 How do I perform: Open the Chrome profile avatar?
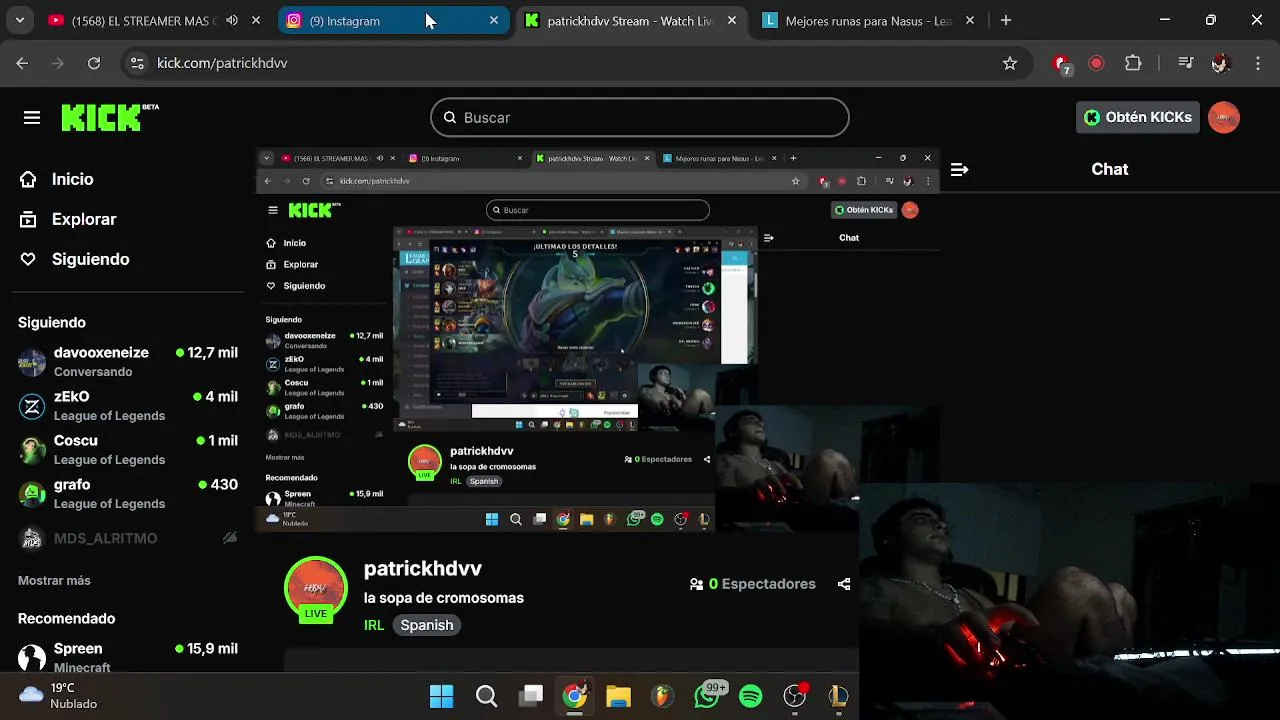click(1220, 63)
